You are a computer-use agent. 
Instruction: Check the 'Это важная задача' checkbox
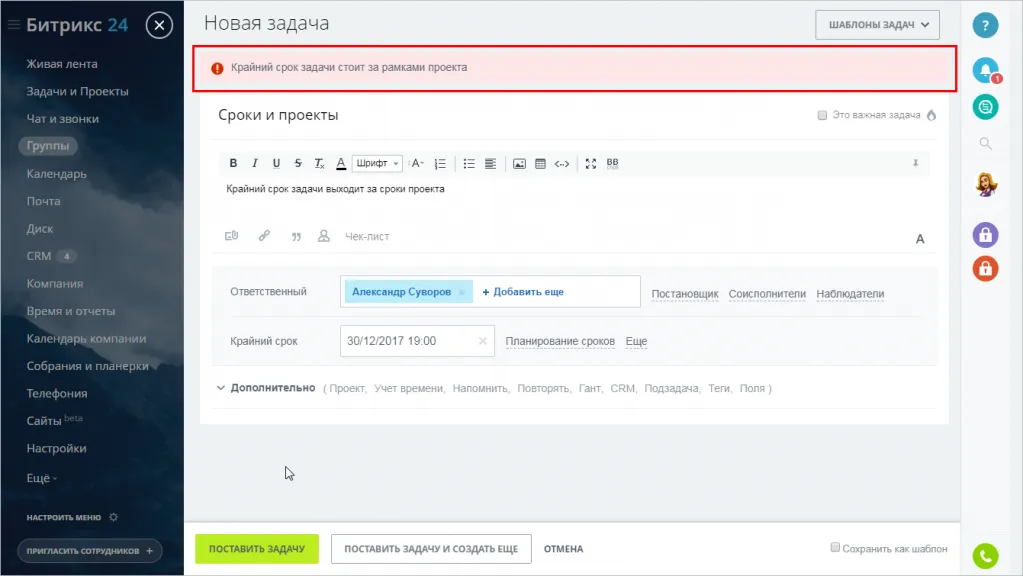click(823, 115)
